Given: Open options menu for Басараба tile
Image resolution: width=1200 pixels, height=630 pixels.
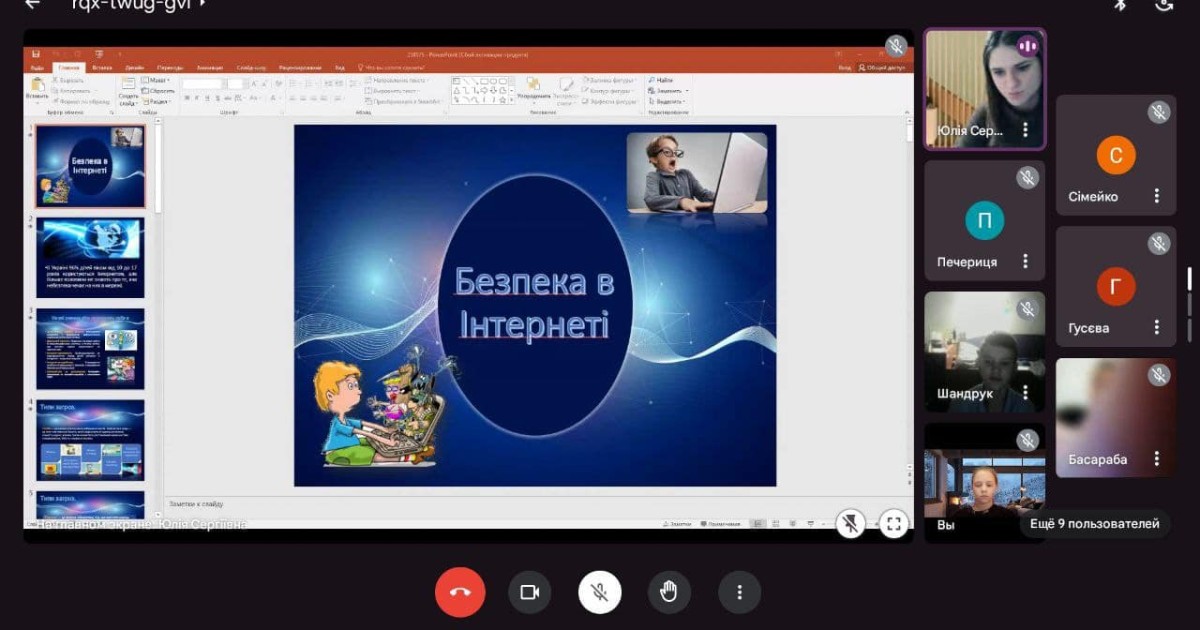Looking at the screenshot, I should pyautogui.click(x=1157, y=458).
